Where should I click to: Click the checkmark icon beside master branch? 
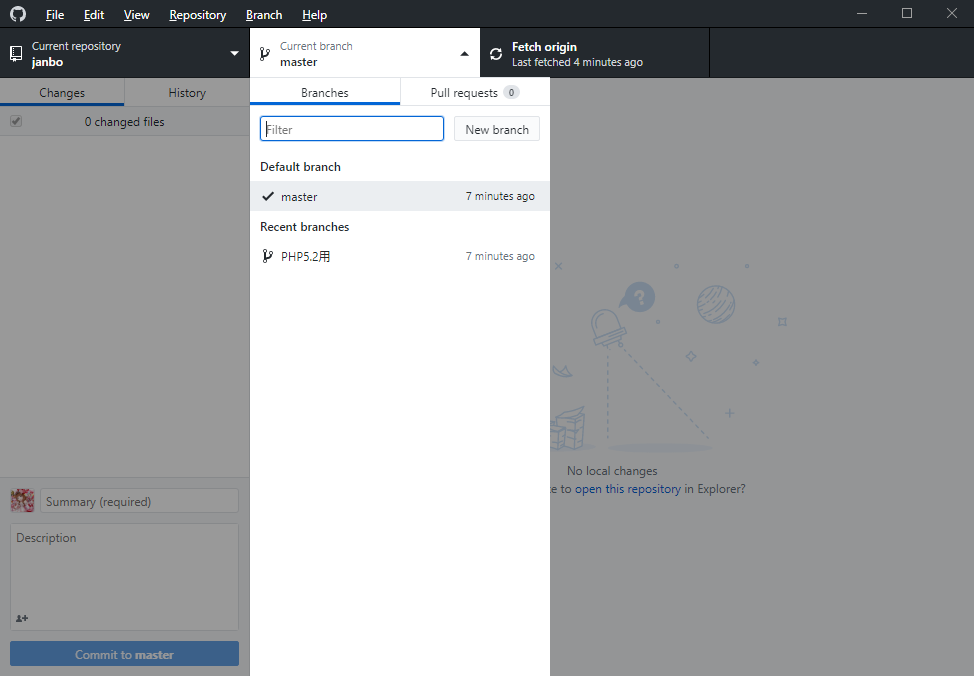tap(268, 196)
